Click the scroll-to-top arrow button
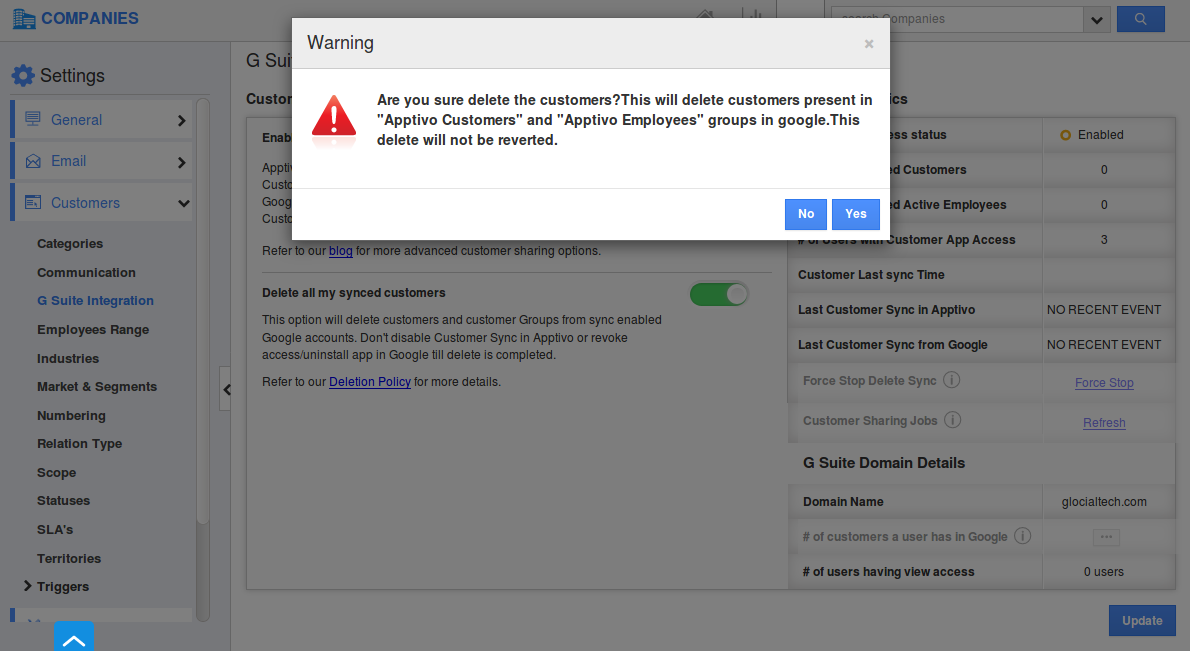The height and width of the screenshot is (651, 1190). click(74, 637)
